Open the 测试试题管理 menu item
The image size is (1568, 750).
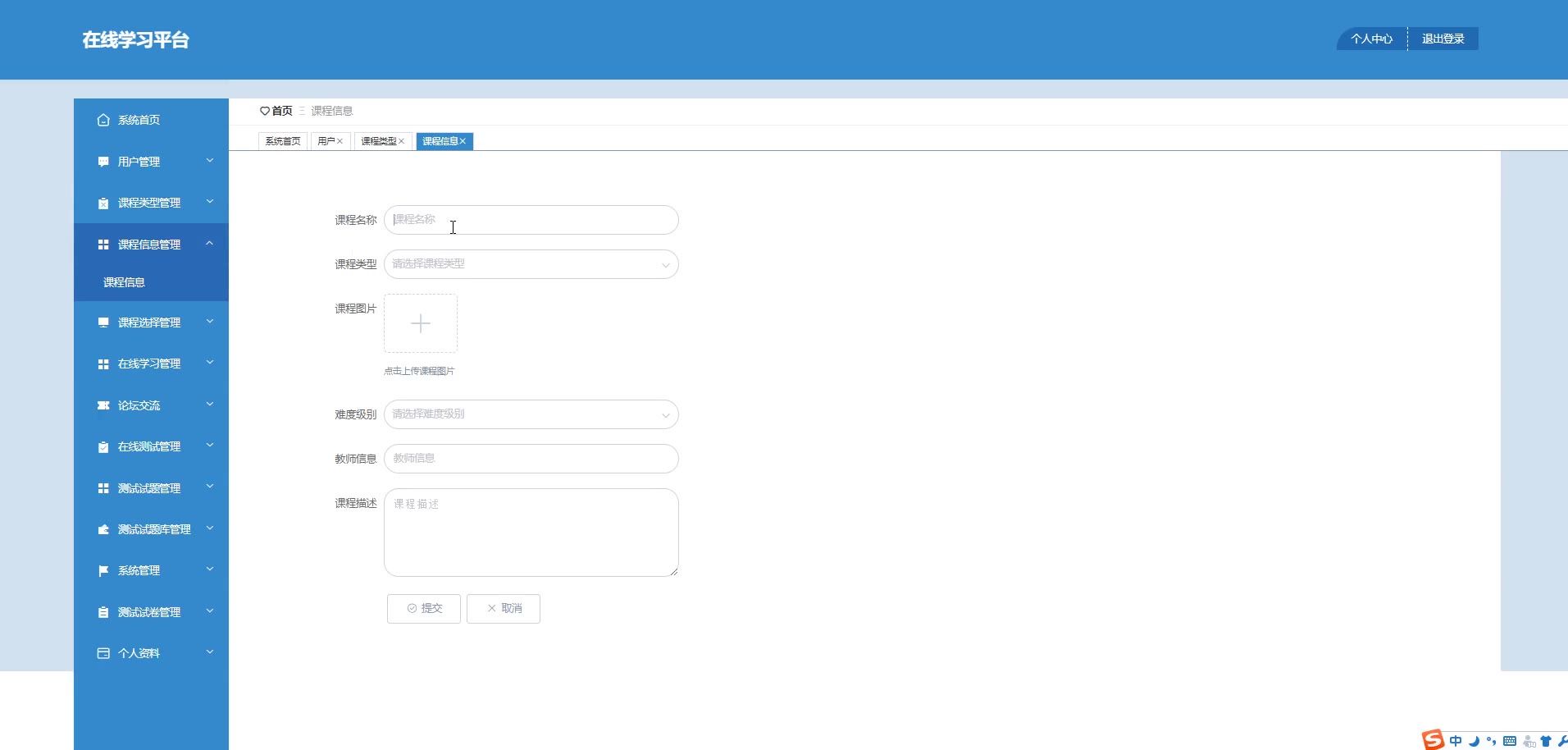click(x=151, y=488)
